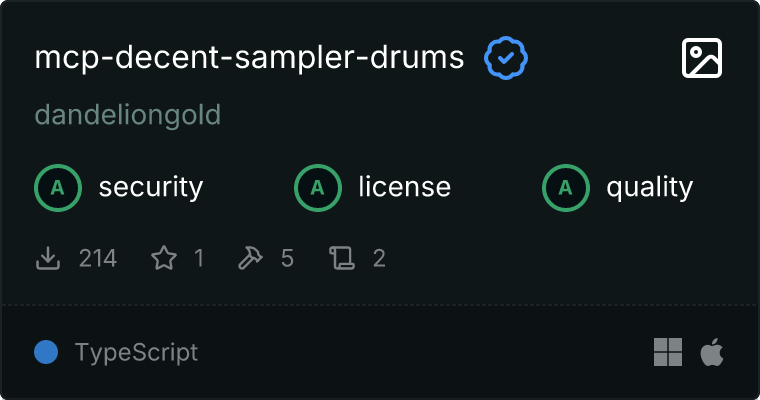760x400 pixels.
Task: Click the downloads icon
Action: click(x=48, y=259)
